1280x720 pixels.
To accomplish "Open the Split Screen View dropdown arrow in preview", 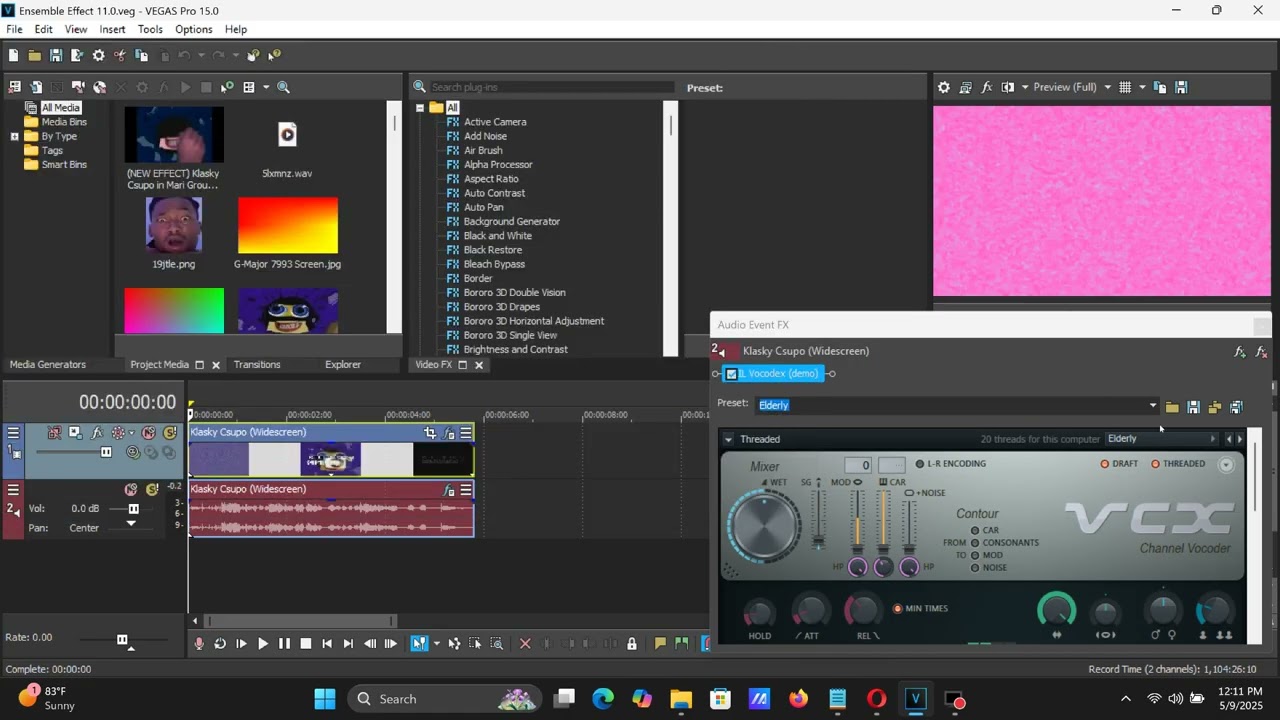I will (x=1024, y=88).
